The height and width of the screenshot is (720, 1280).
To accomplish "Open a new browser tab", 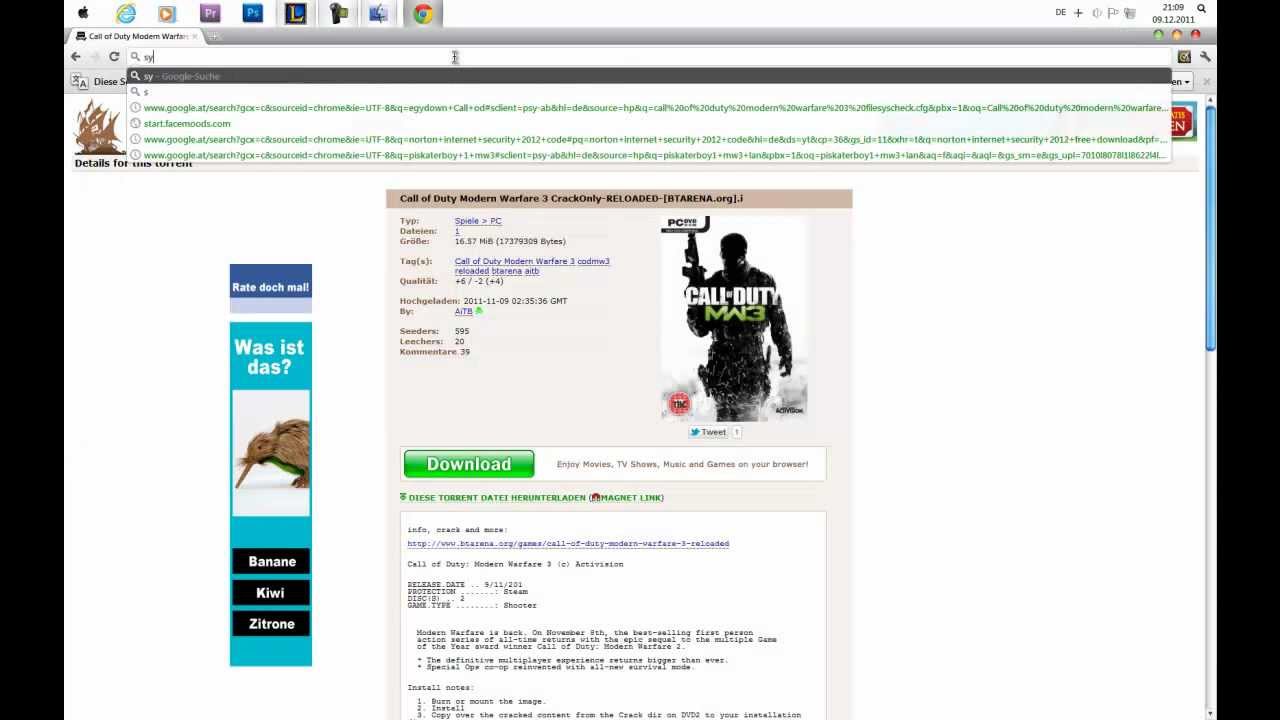I will 214,36.
